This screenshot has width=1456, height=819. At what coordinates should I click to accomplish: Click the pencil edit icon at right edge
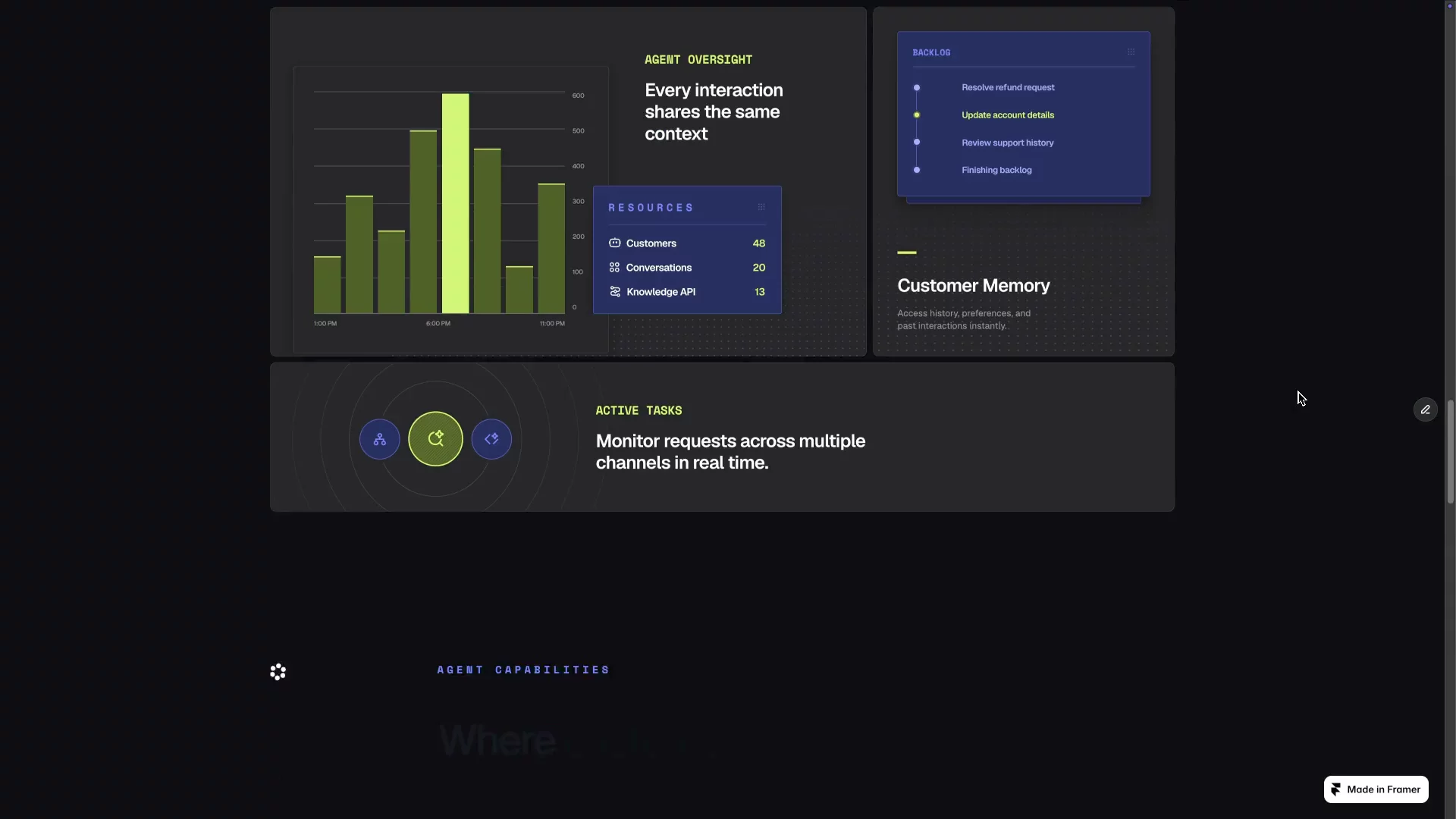[1426, 409]
